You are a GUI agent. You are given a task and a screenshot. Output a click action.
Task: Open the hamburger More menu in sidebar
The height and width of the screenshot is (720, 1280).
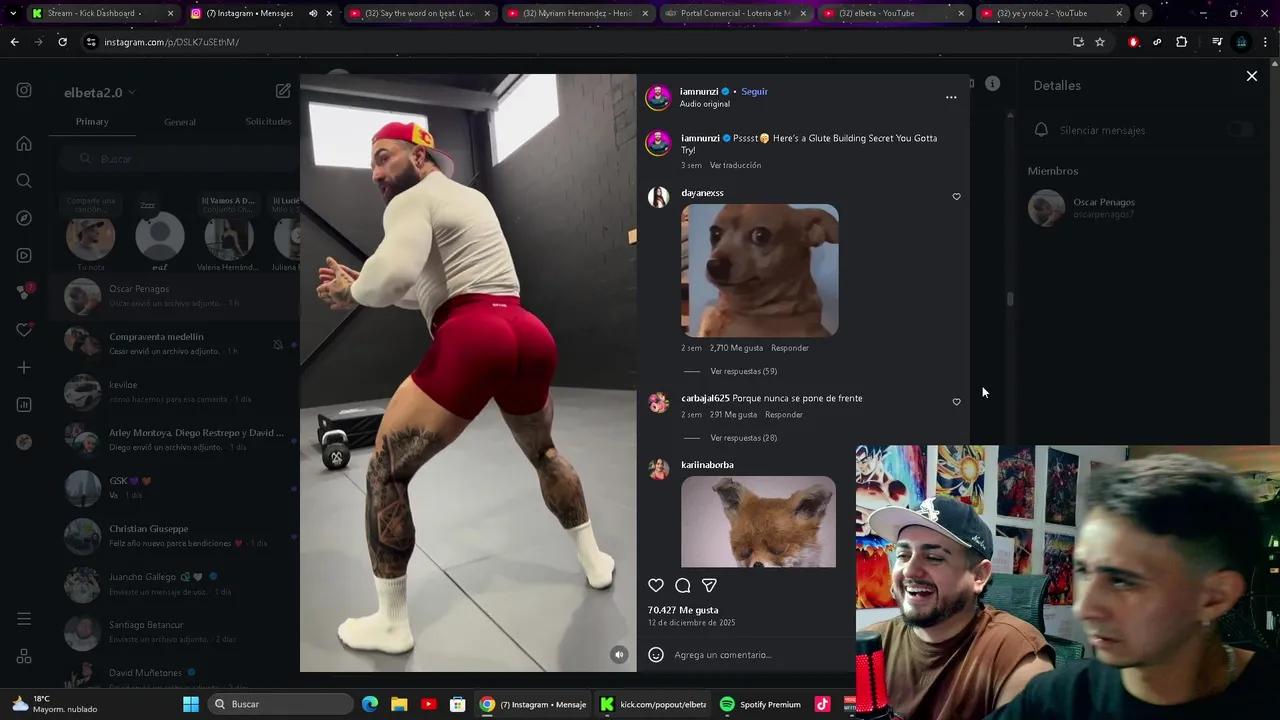[x=24, y=619]
